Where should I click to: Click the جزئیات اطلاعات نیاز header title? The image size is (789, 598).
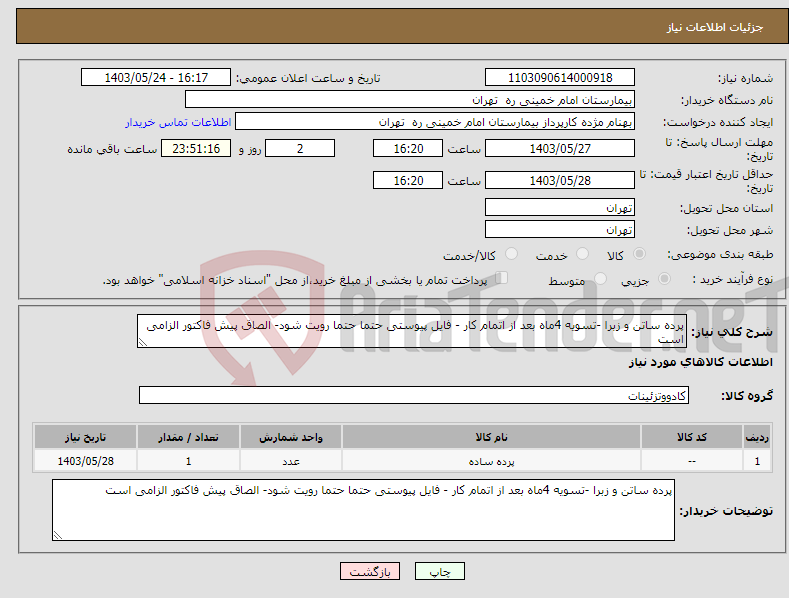click(715, 27)
